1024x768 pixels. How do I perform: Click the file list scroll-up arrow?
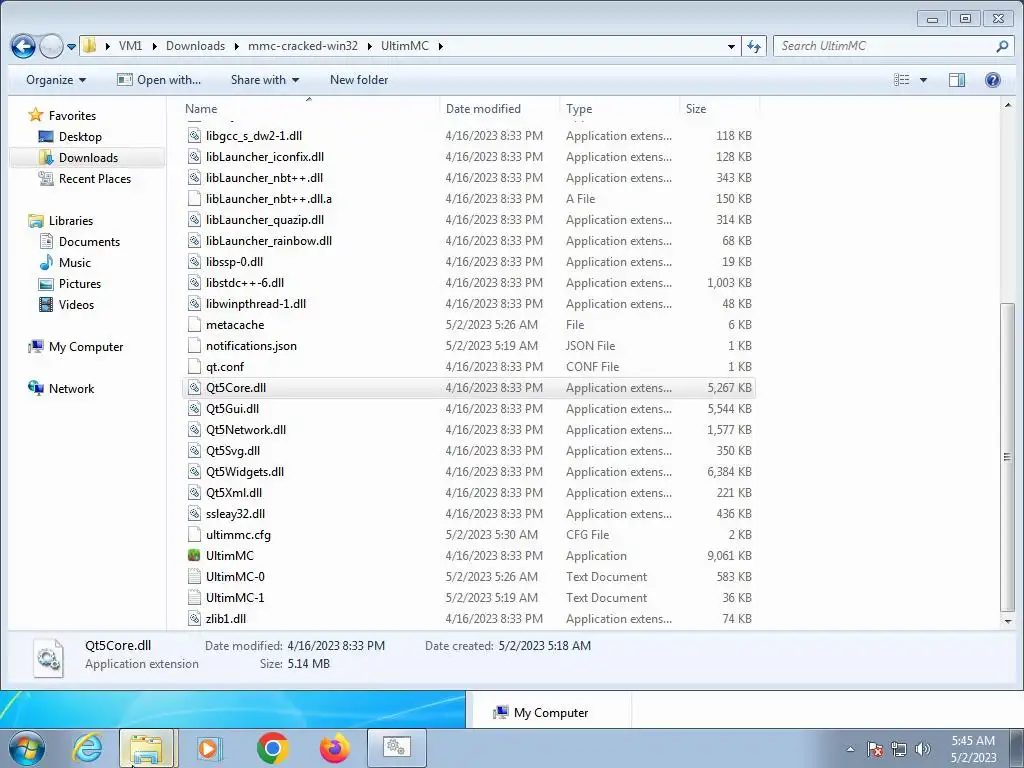pyautogui.click(x=1008, y=104)
